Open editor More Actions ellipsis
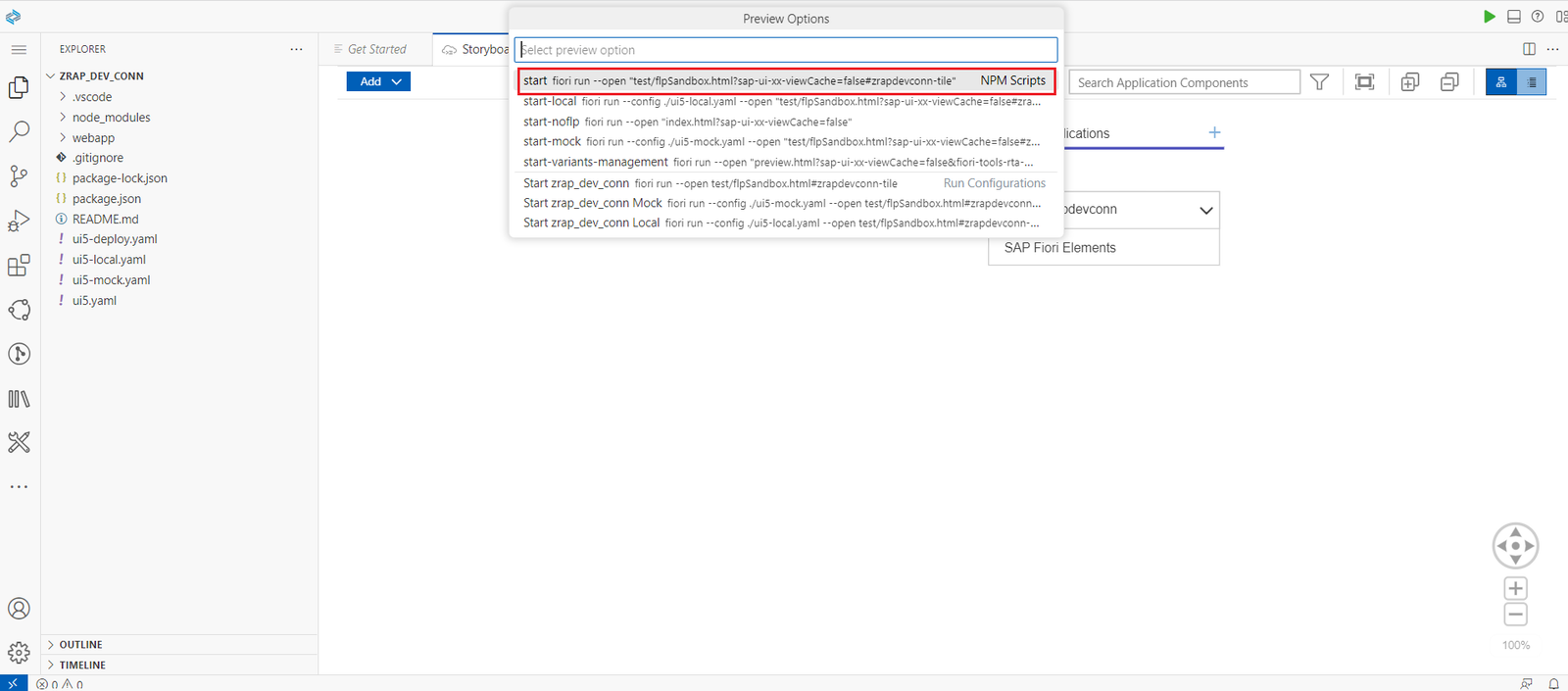Viewport: 1568px width, 691px height. [x=1552, y=49]
